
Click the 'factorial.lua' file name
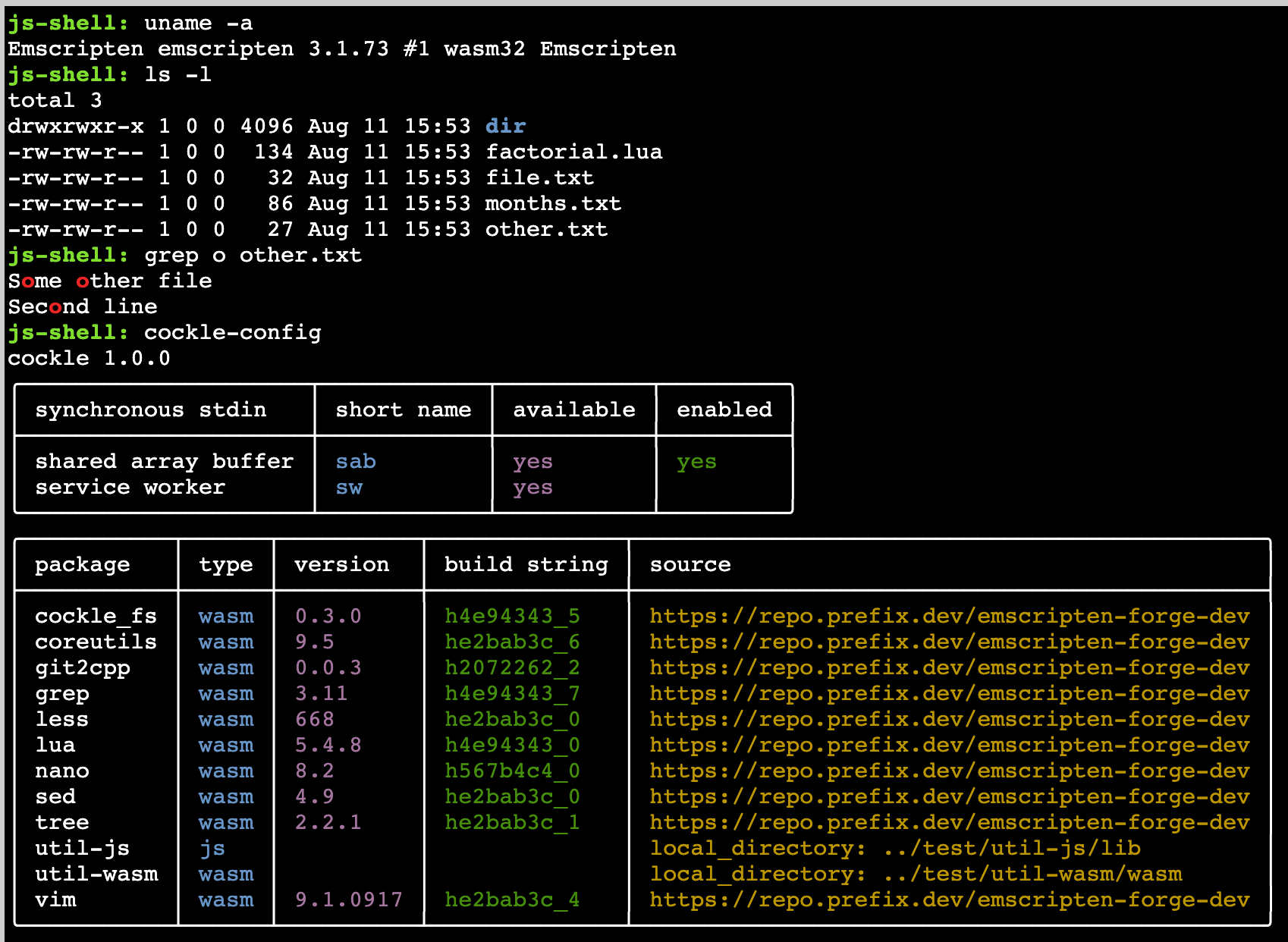(573, 152)
